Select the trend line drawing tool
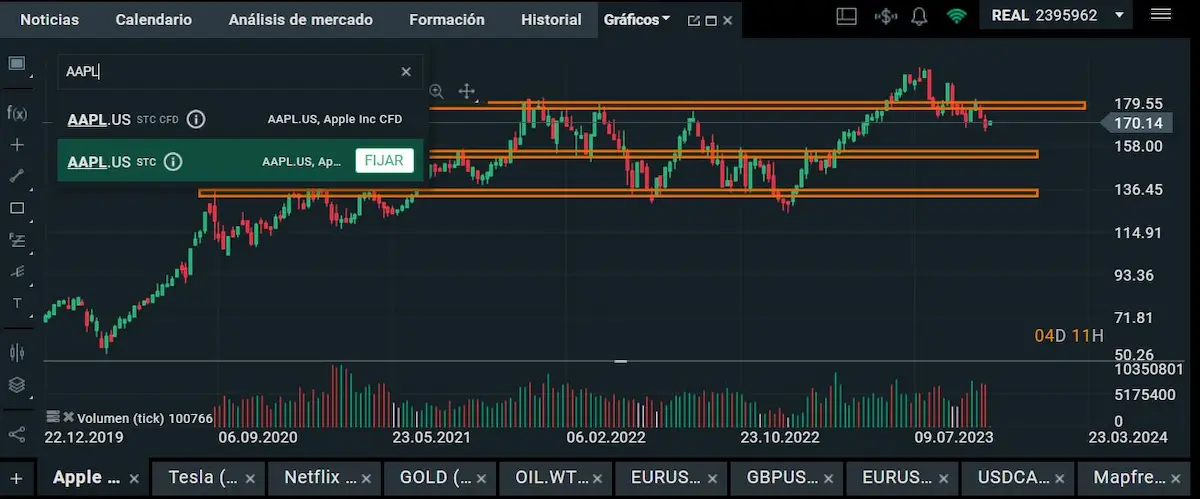 [17, 176]
